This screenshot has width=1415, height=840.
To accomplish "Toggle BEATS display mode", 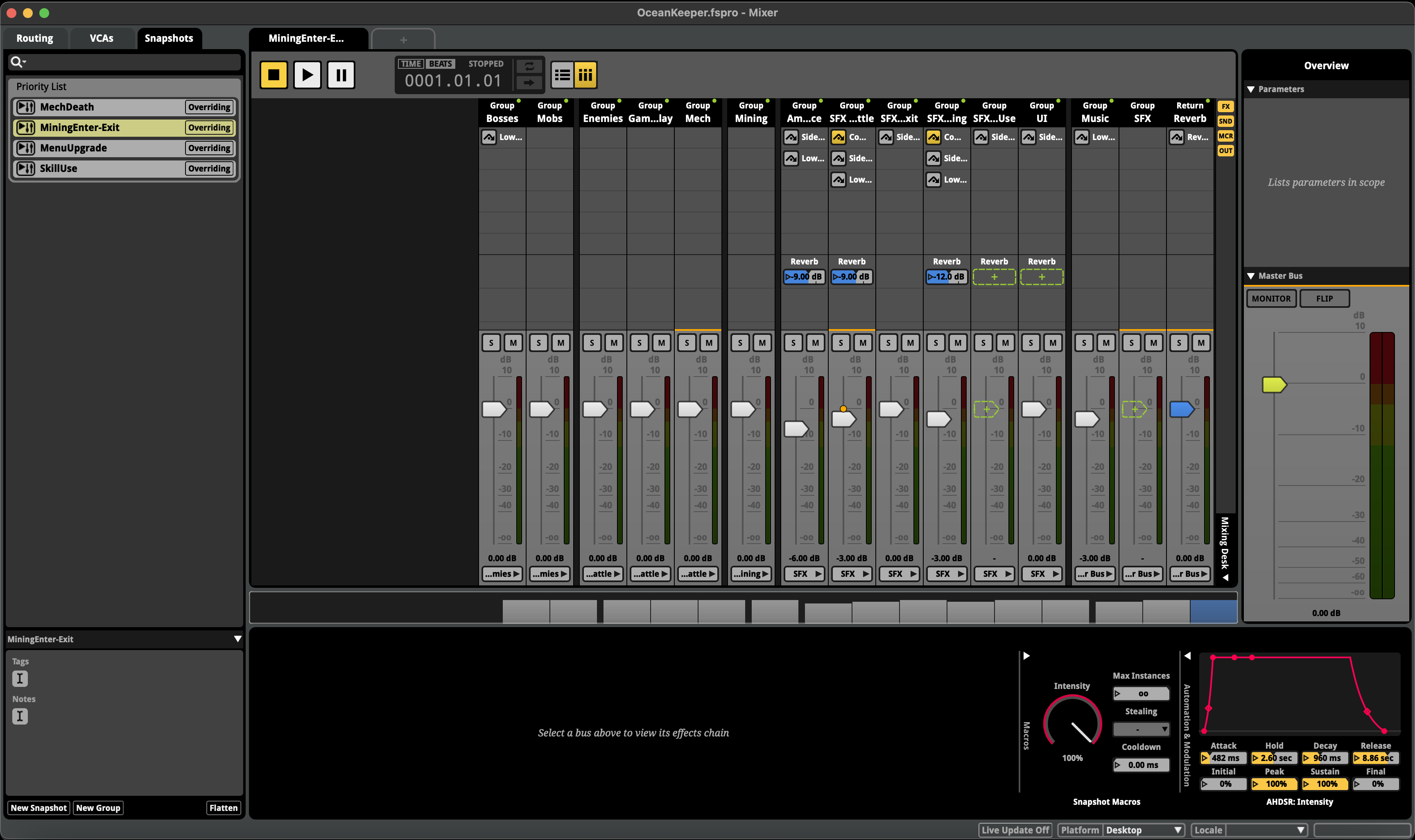I will pos(441,64).
